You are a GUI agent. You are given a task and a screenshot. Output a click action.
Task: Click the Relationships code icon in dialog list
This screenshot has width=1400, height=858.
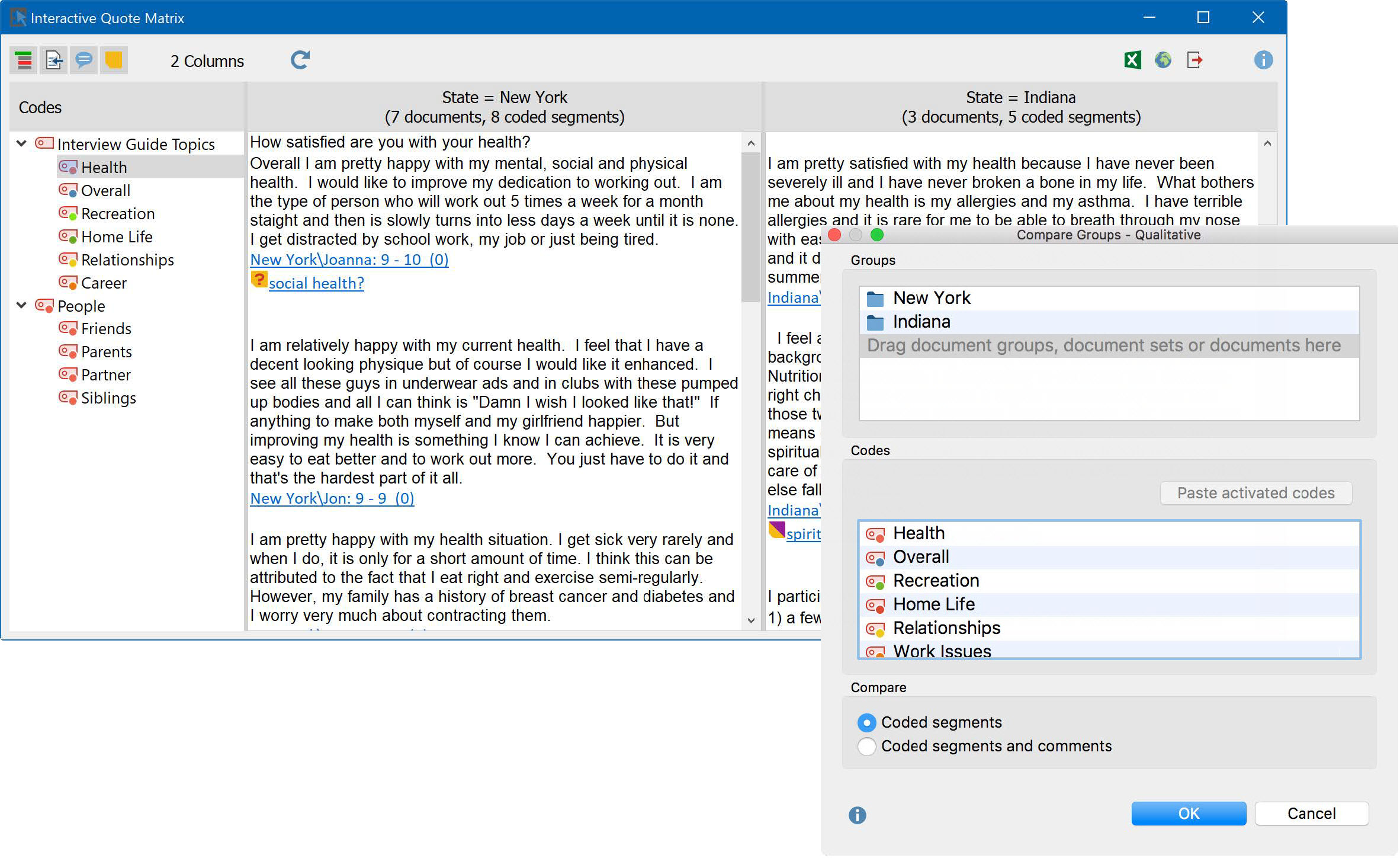click(875, 629)
